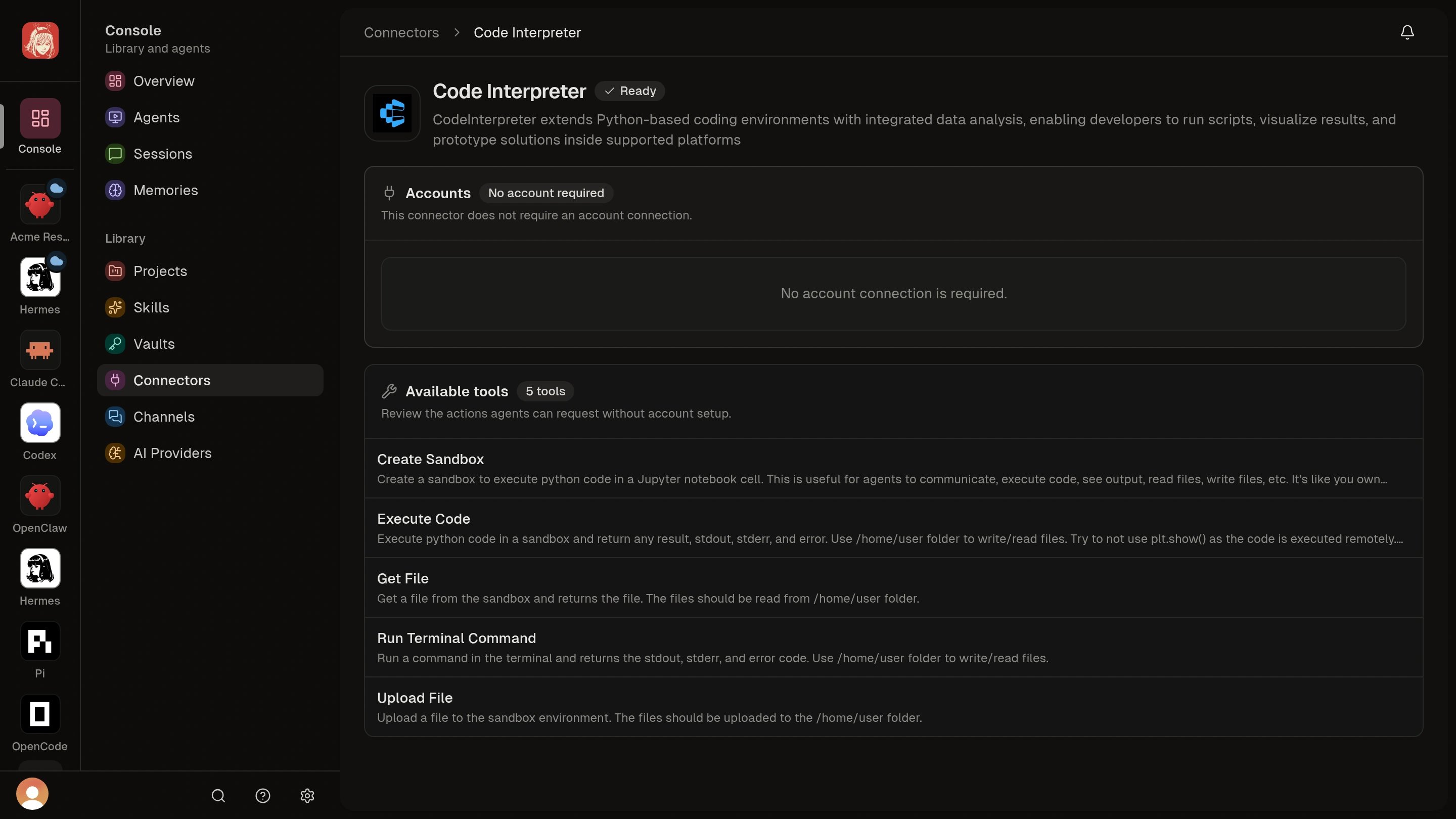Open the settings gear icon
The width and height of the screenshot is (1456, 819).
(x=307, y=795)
